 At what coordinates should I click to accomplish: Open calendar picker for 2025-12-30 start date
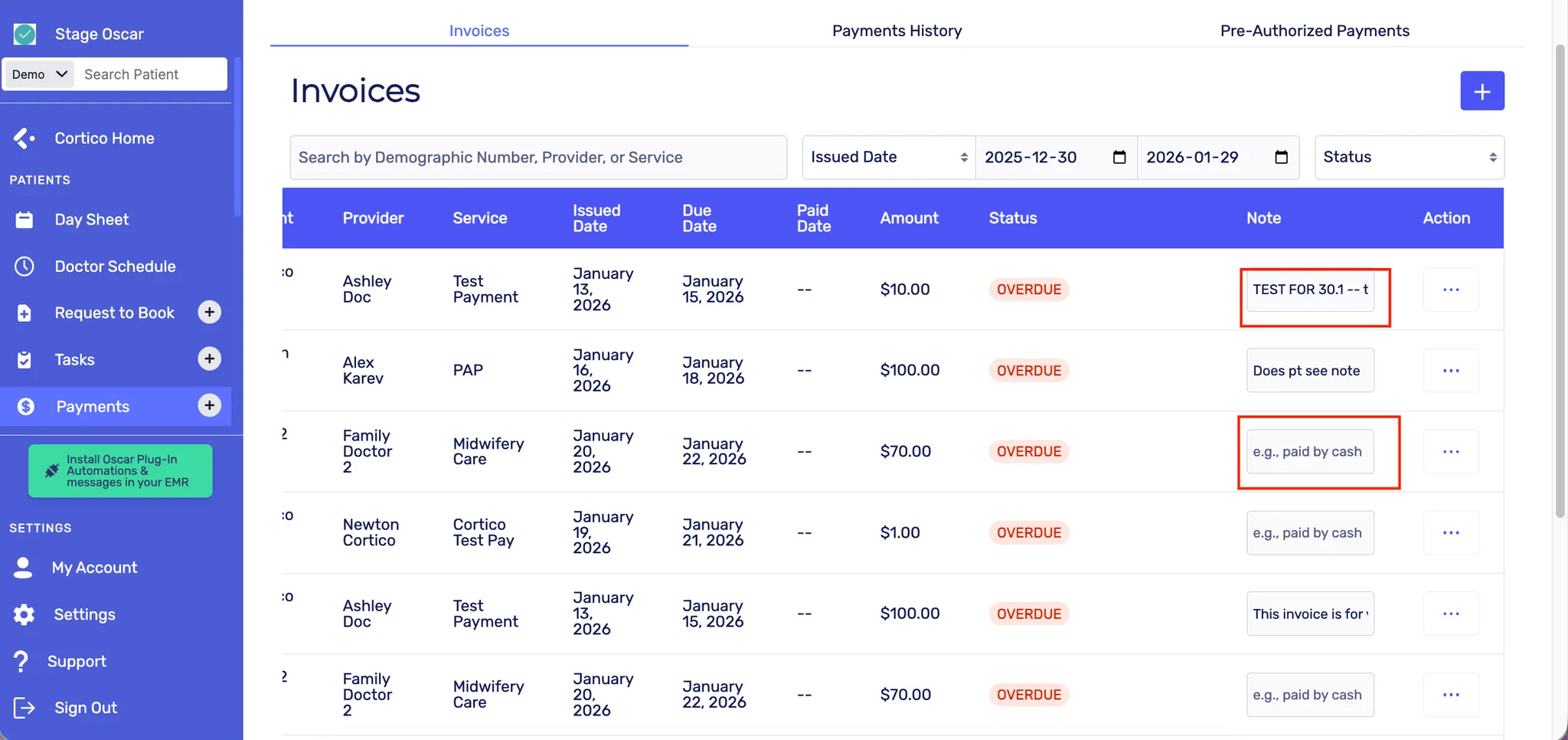[1119, 157]
